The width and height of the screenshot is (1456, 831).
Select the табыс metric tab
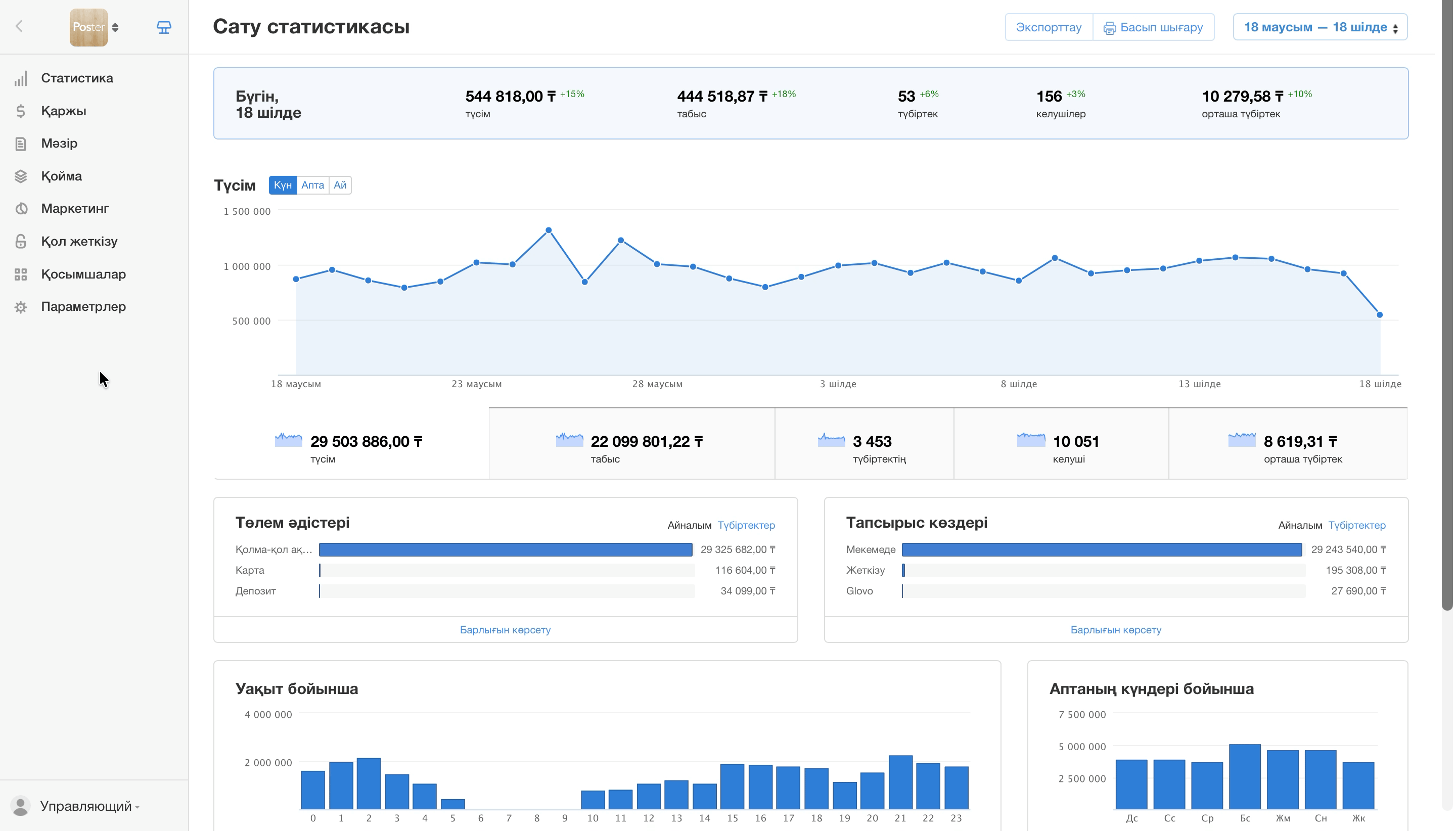pyautogui.click(x=631, y=444)
